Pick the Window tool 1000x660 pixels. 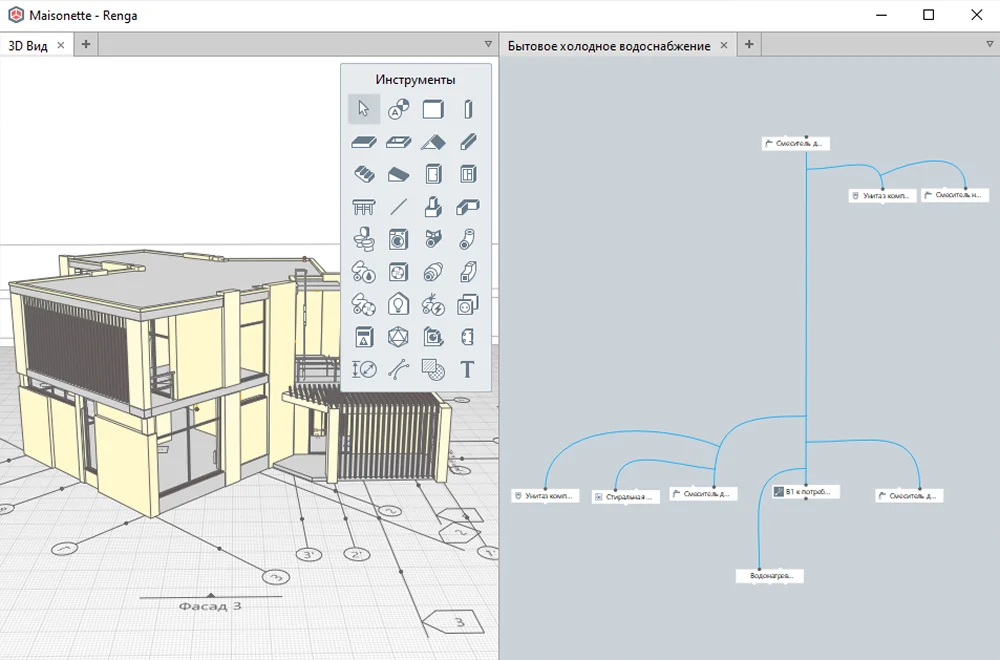467,174
